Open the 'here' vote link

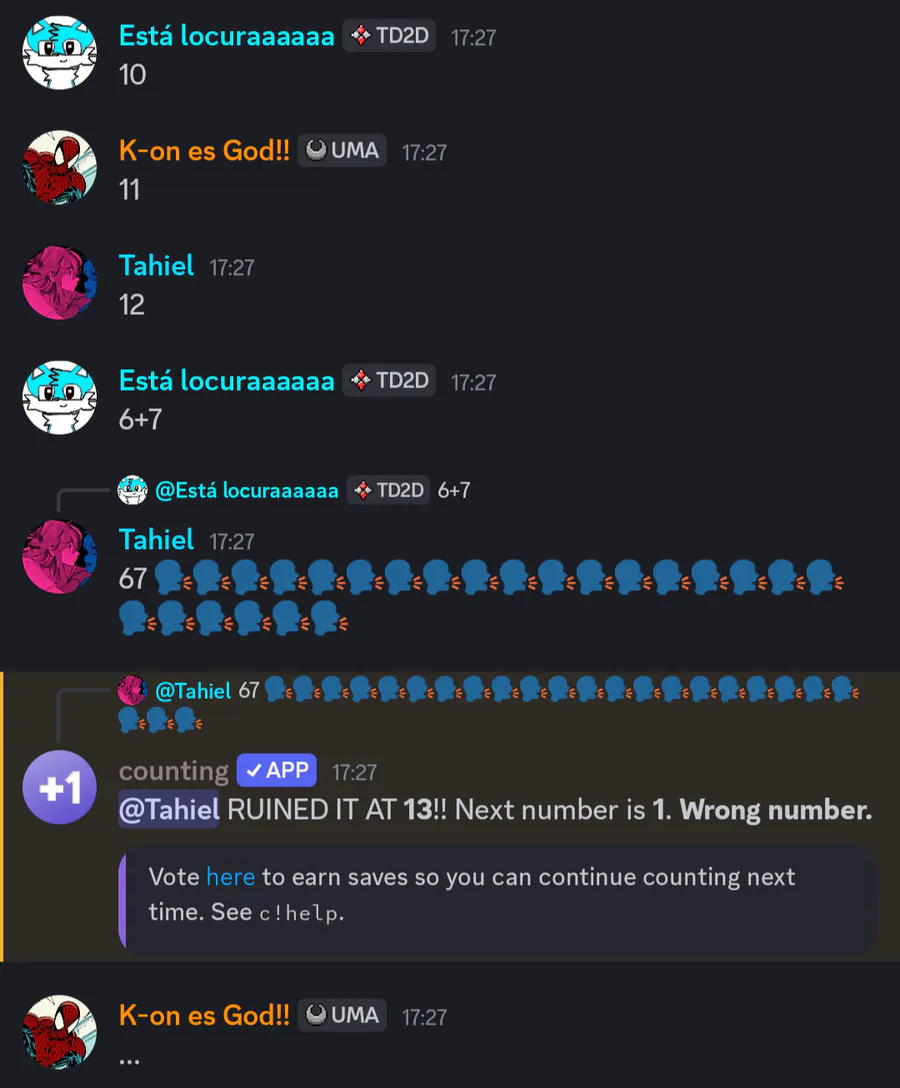(x=230, y=877)
